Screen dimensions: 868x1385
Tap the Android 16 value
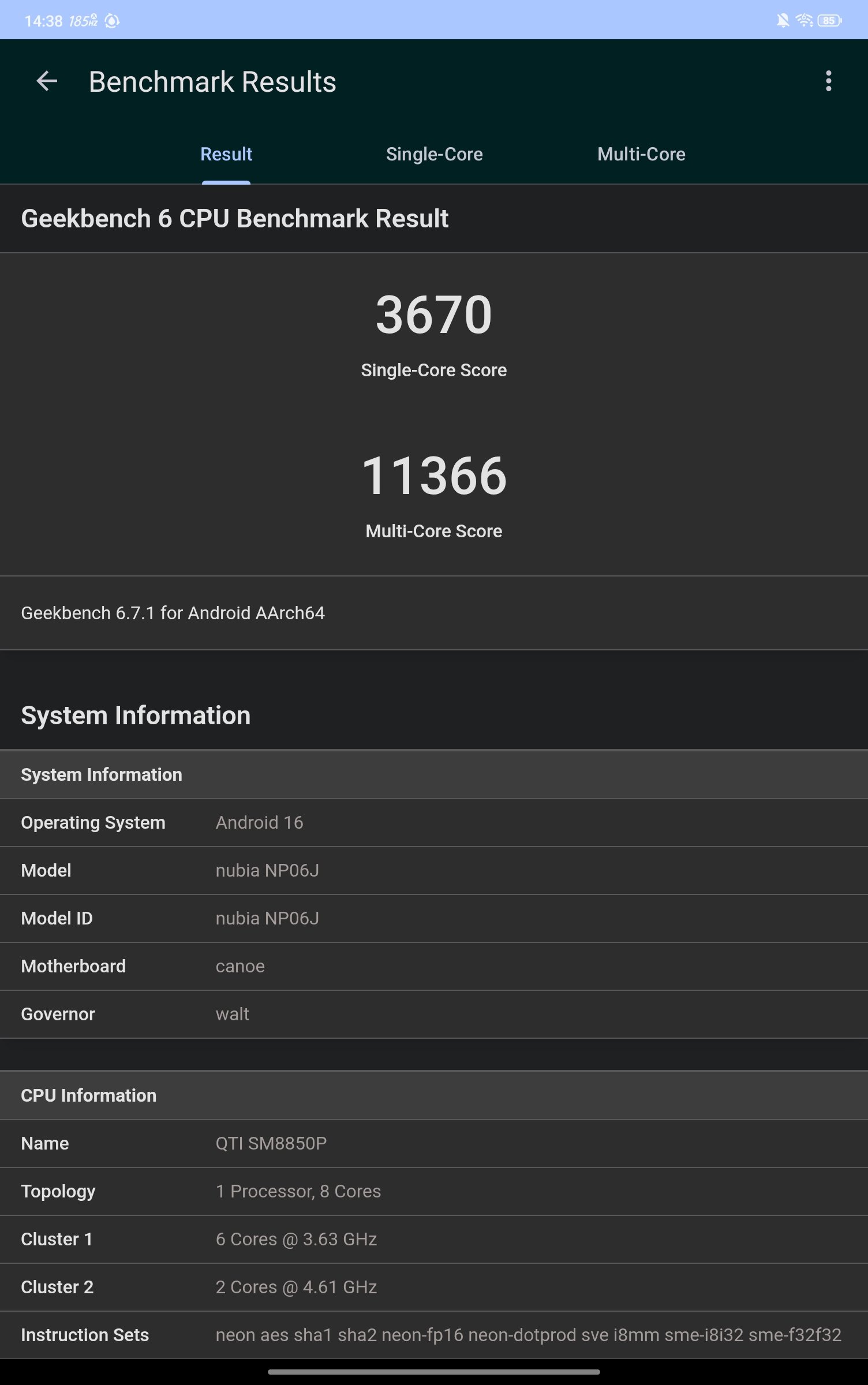259,822
